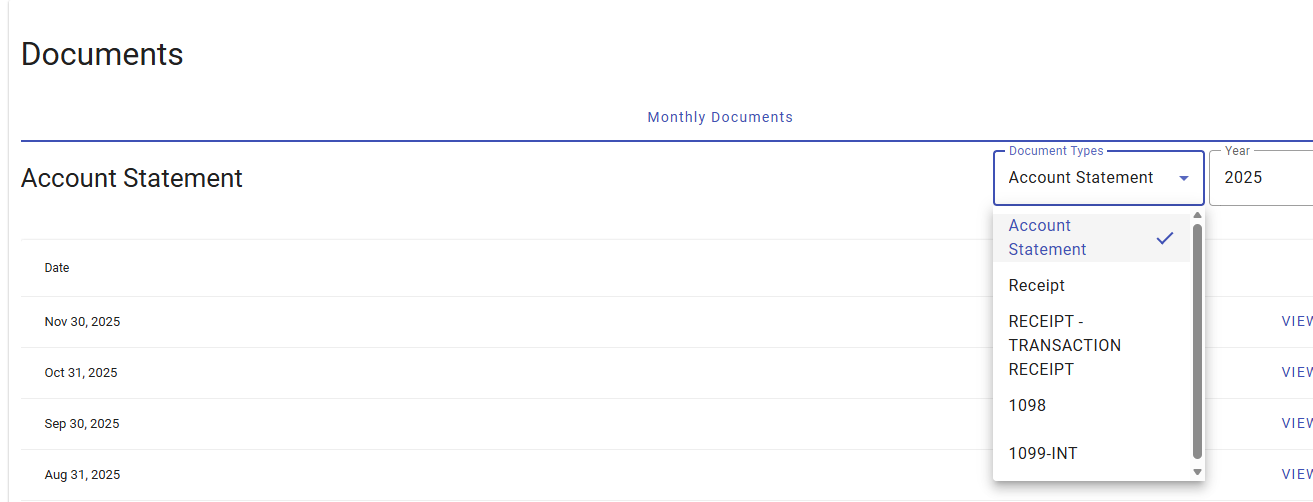The width and height of the screenshot is (1313, 502).
Task: Select the 1098 document type
Action: point(1027,406)
